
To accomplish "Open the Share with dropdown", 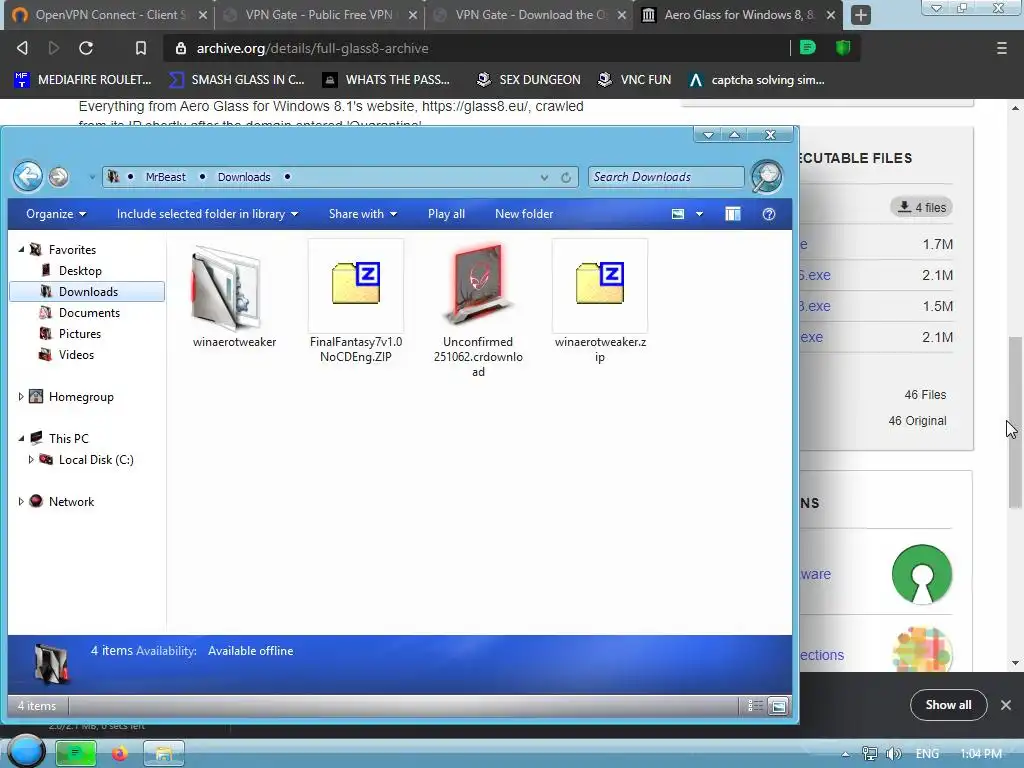I will 362,214.
